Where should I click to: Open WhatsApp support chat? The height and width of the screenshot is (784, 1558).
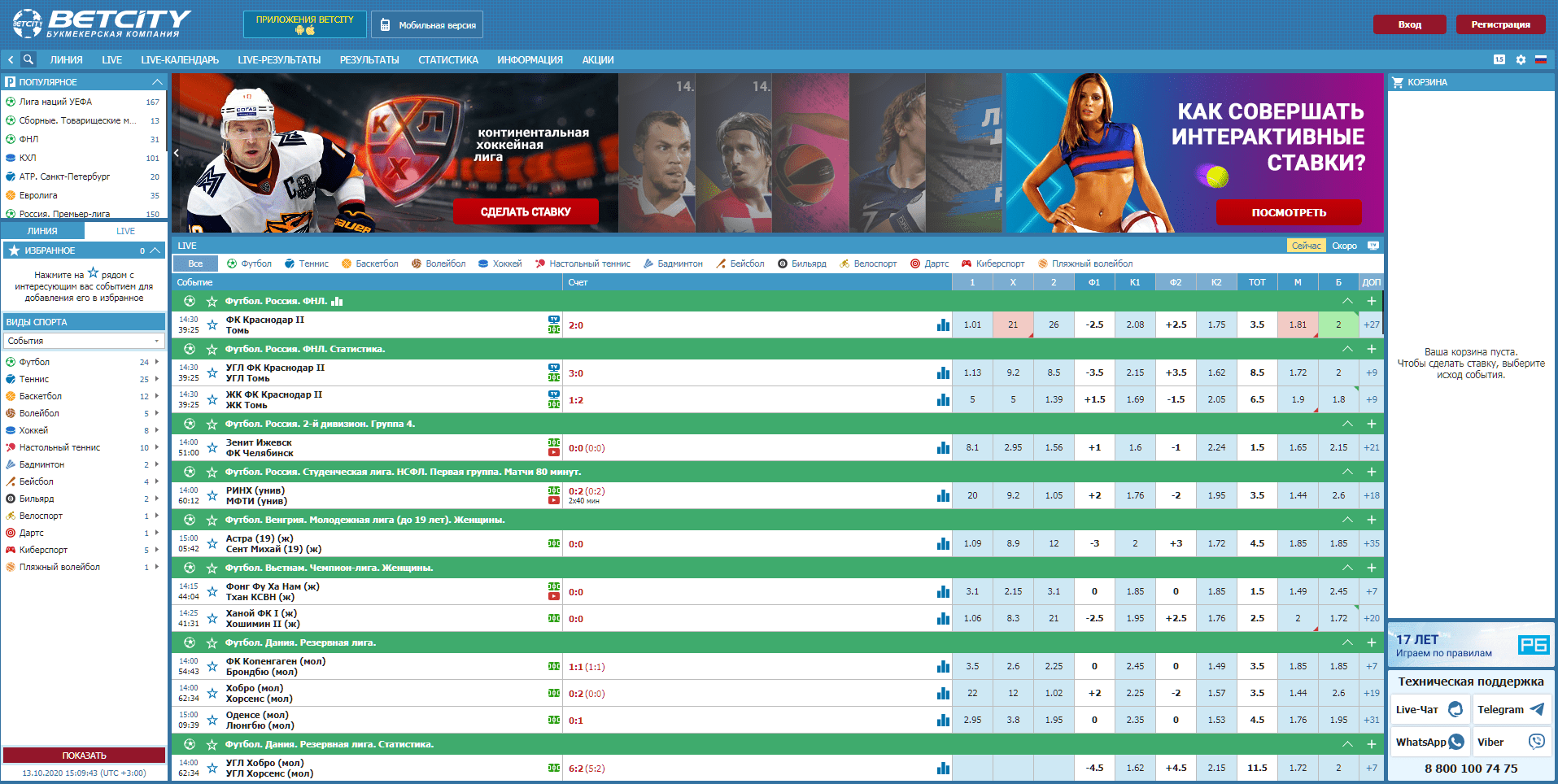click(x=1429, y=742)
